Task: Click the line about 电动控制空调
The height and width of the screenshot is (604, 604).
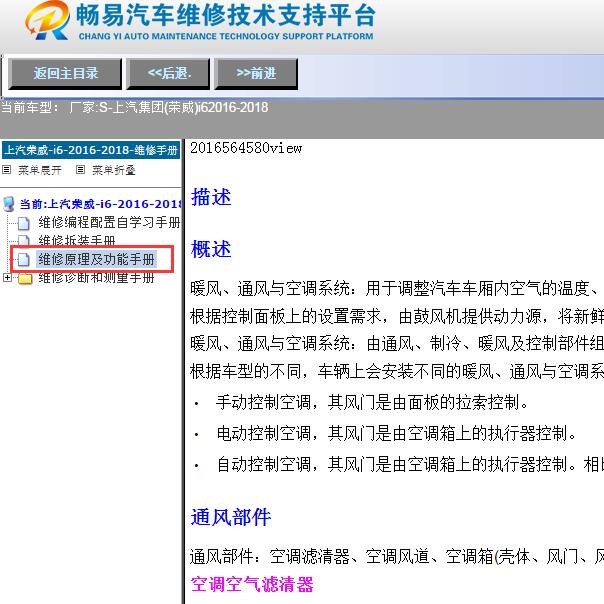Action: pos(396,433)
